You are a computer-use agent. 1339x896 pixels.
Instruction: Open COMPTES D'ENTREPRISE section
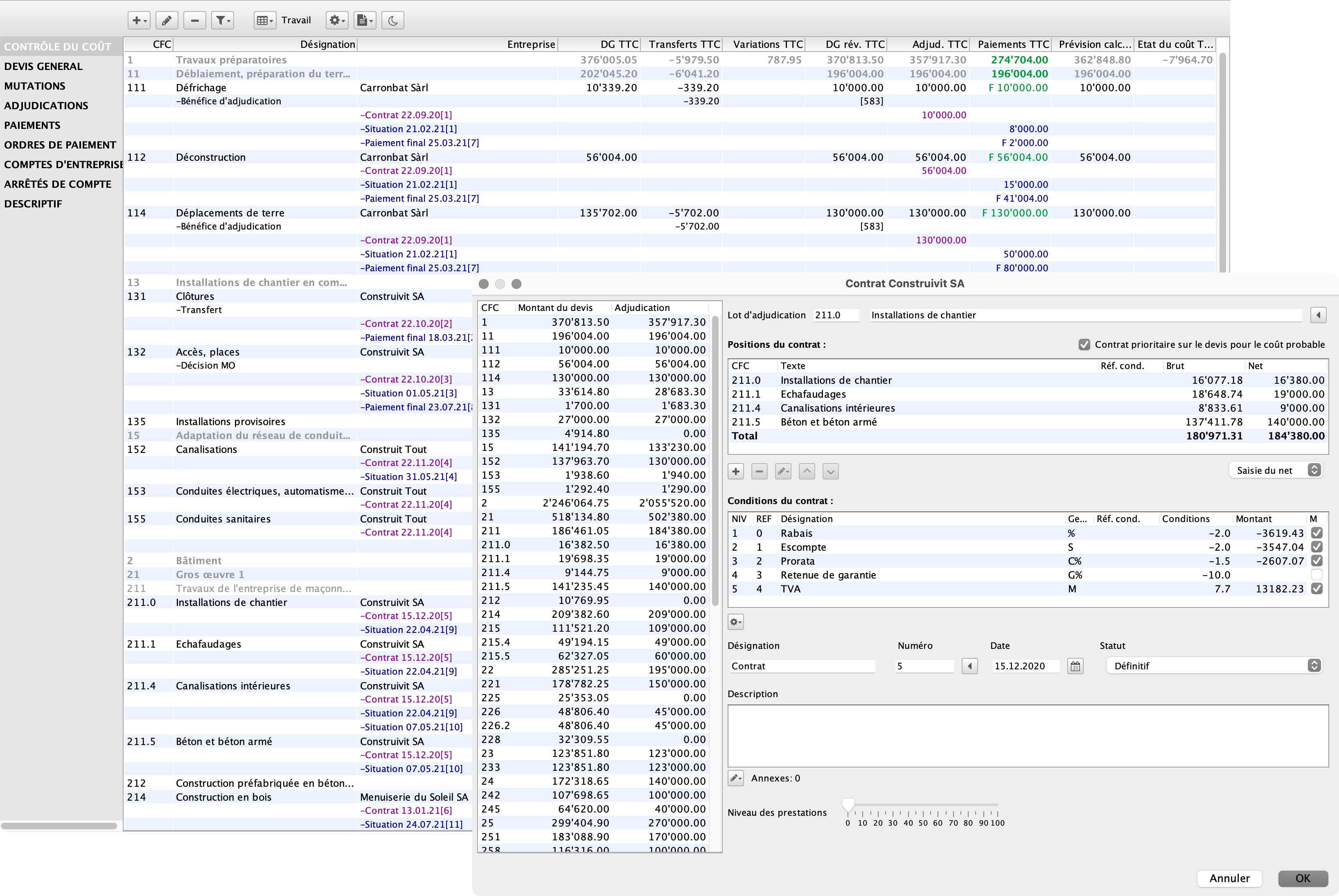(x=61, y=164)
